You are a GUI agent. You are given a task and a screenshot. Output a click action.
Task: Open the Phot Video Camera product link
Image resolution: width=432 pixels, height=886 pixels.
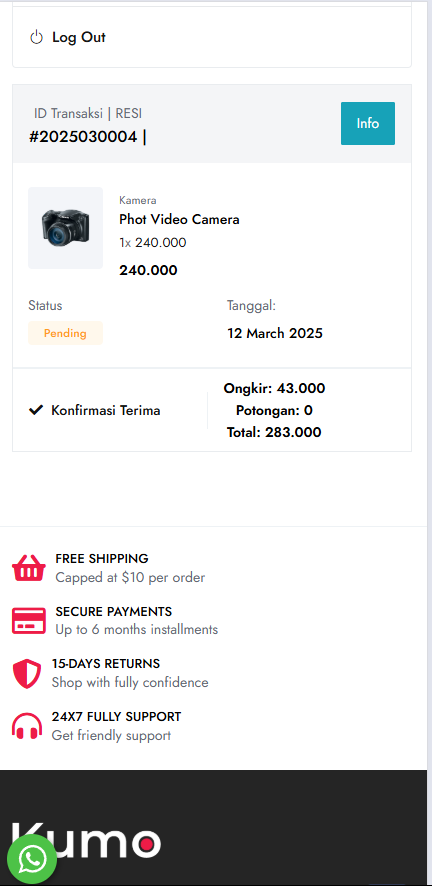179,219
